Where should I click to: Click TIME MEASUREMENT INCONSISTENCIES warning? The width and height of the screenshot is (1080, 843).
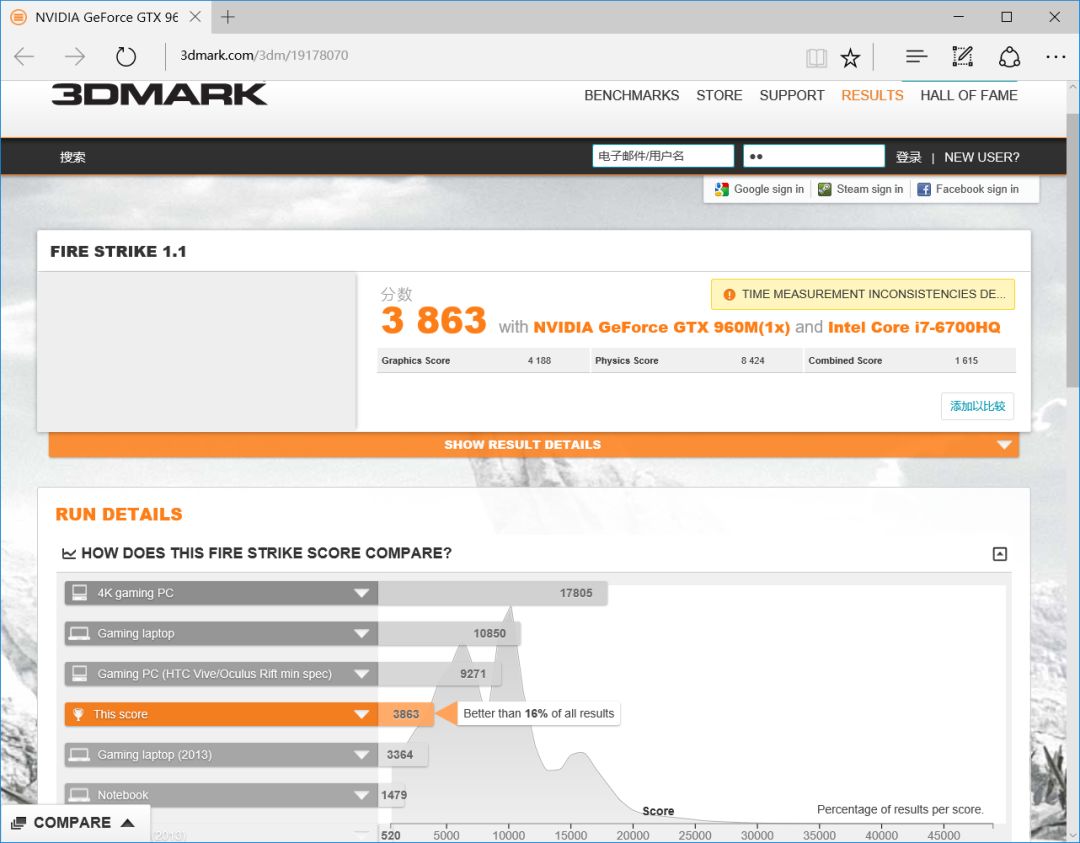(863, 295)
